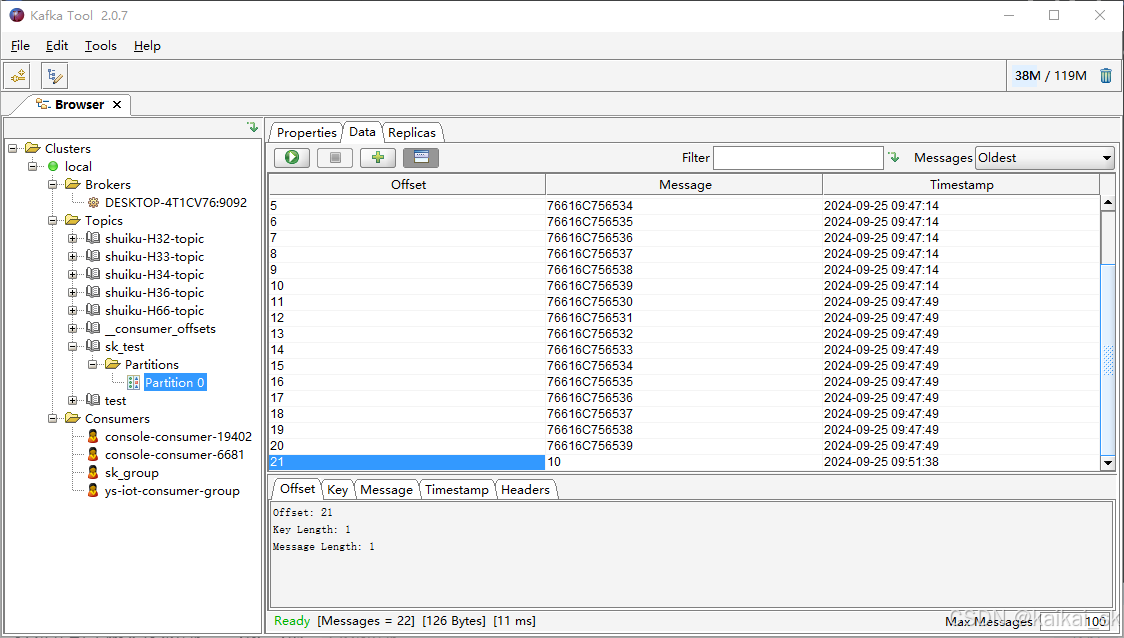Switch to the Properties tab
This screenshot has height=638, width=1124.
pos(306,133)
